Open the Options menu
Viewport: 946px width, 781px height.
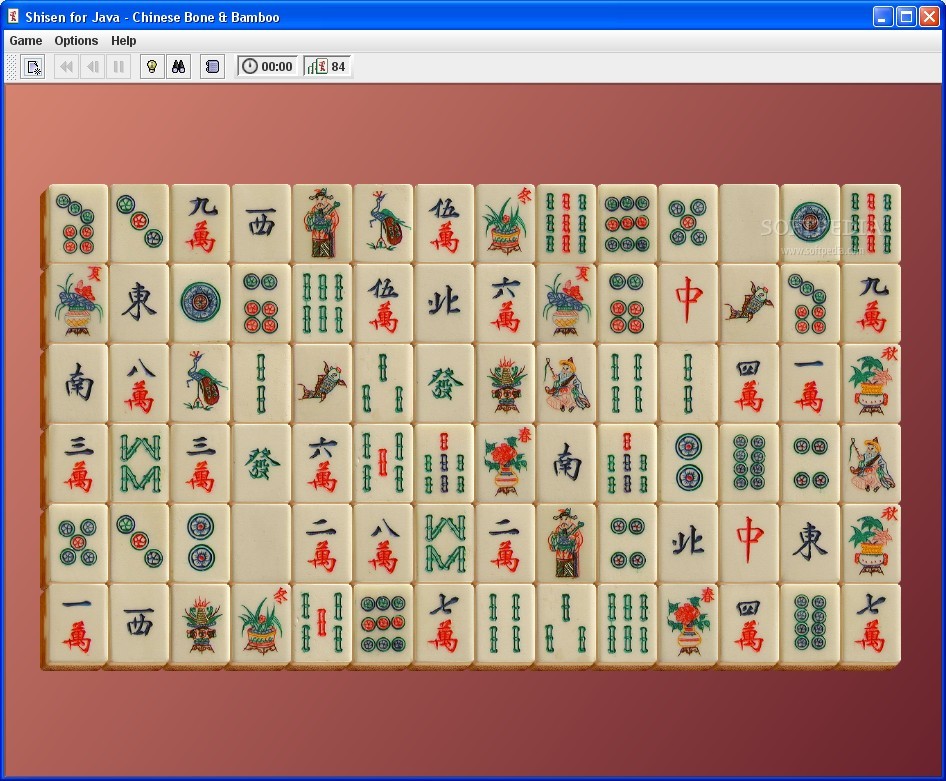(76, 40)
